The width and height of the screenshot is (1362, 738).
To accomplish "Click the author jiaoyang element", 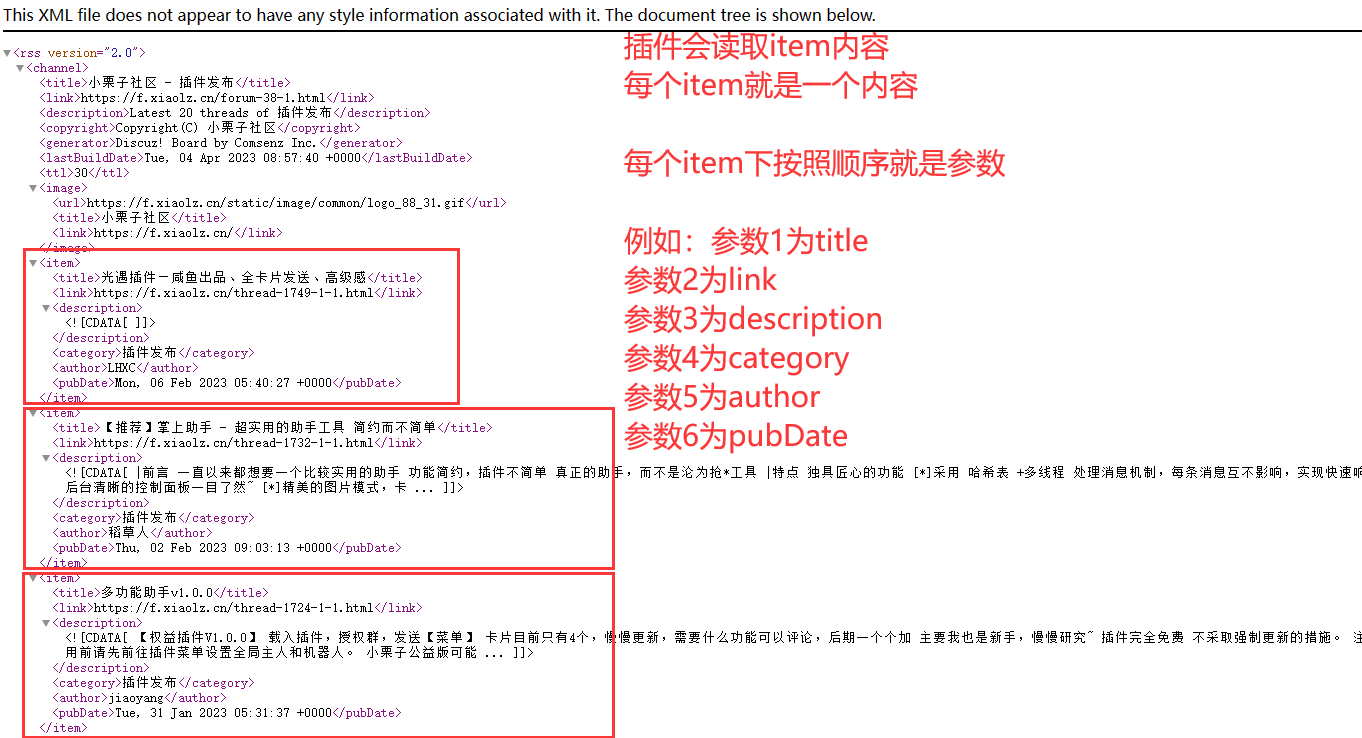I will click(136, 698).
